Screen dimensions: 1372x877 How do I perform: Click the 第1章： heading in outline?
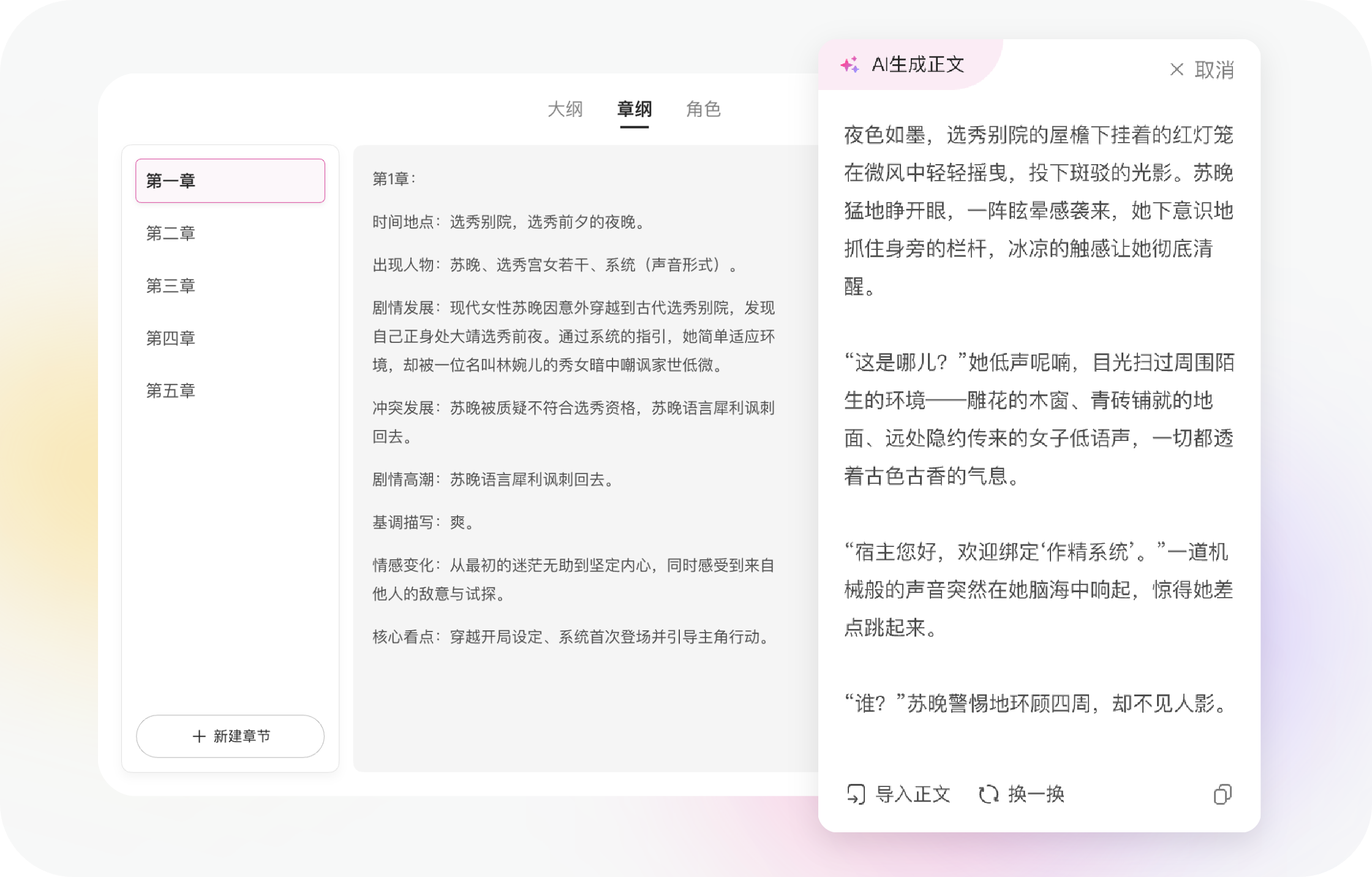pos(394,179)
